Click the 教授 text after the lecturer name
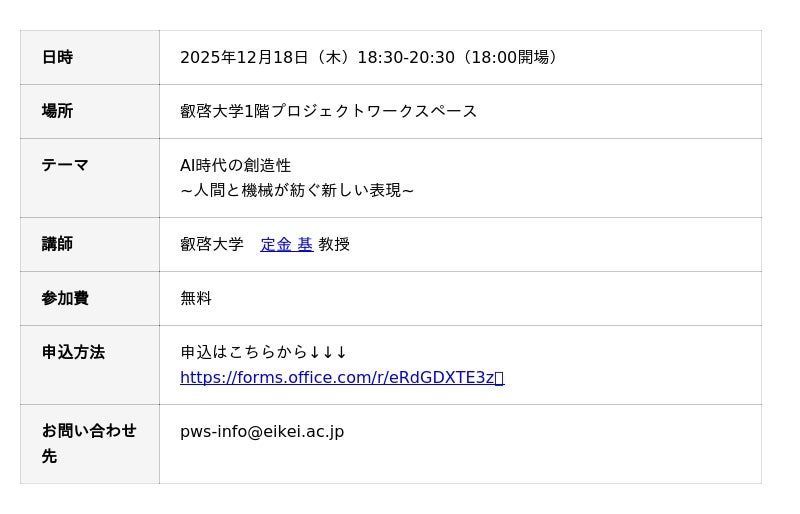 pyautogui.click(x=334, y=244)
